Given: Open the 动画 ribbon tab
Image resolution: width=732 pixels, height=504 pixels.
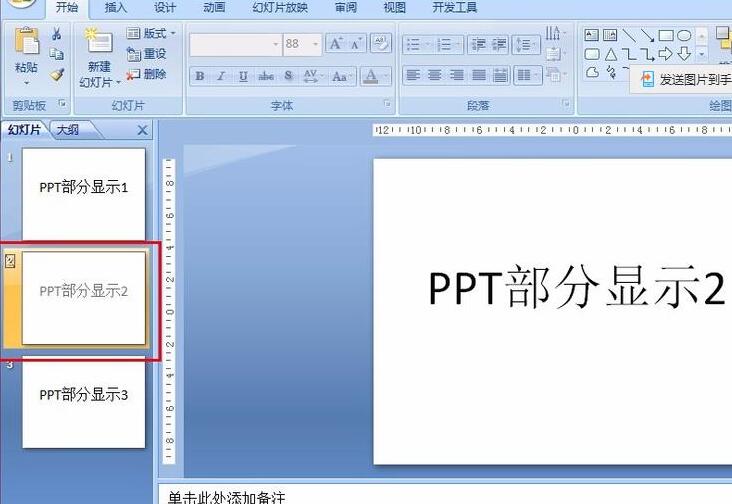Looking at the screenshot, I should 214,7.
